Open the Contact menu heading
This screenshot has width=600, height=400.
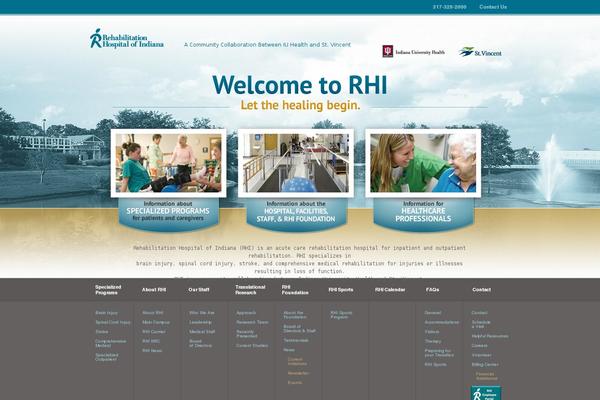click(x=481, y=290)
